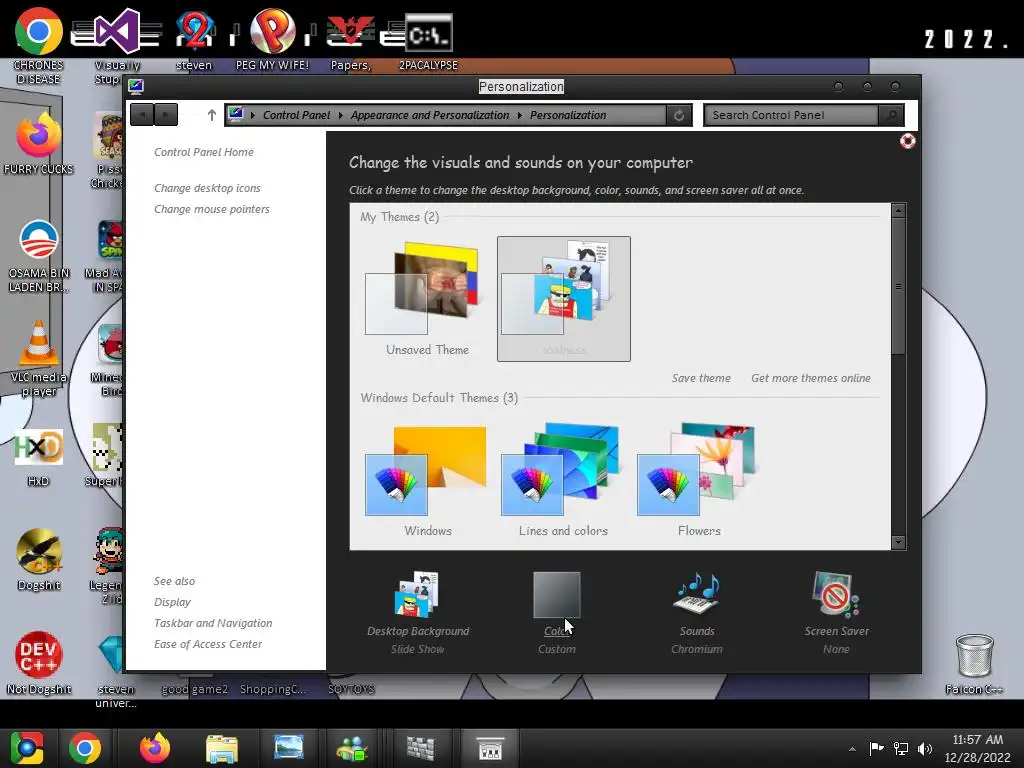Image resolution: width=1024 pixels, height=768 pixels.
Task: Select the second theme in My Themes
Action: [x=564, y=298]
